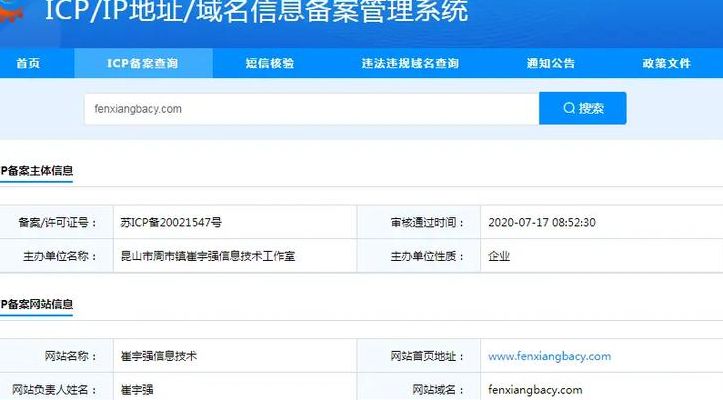Viewport: 723px width, 400px height.
Task: Click the blue 搜索 search button
Action: (583, 108)
